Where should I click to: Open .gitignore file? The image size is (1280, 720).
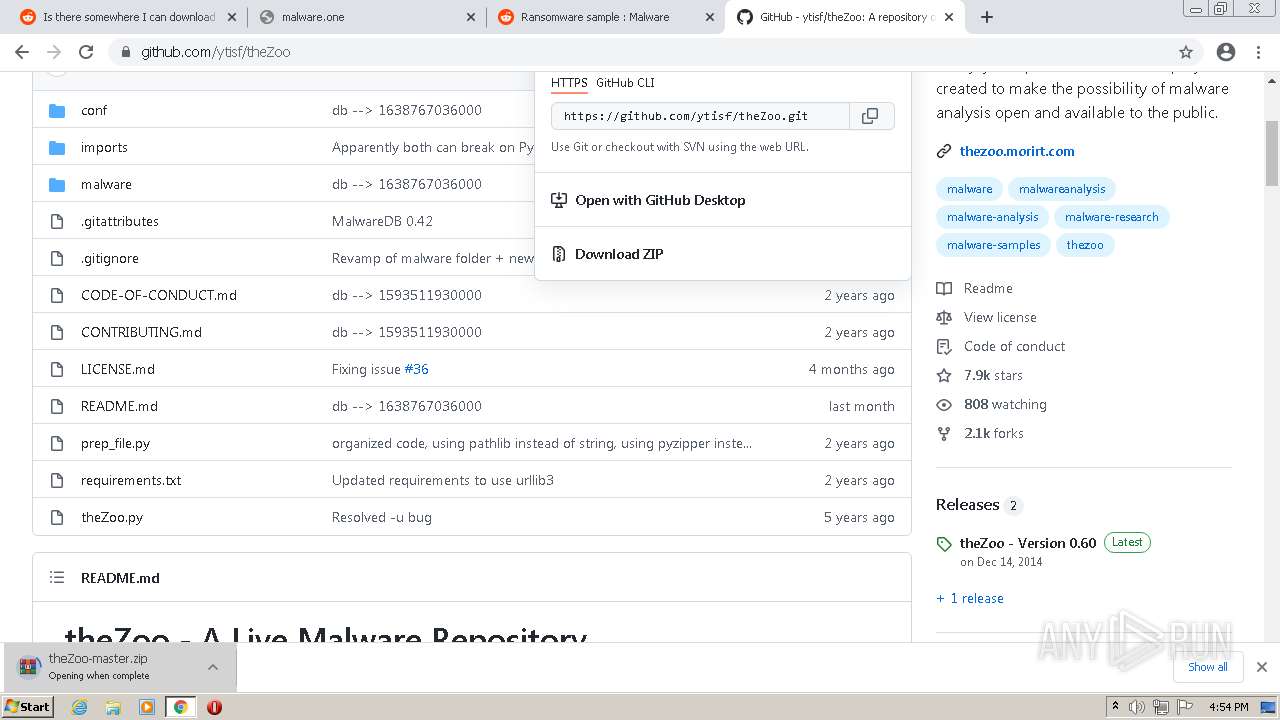point(110,258)
